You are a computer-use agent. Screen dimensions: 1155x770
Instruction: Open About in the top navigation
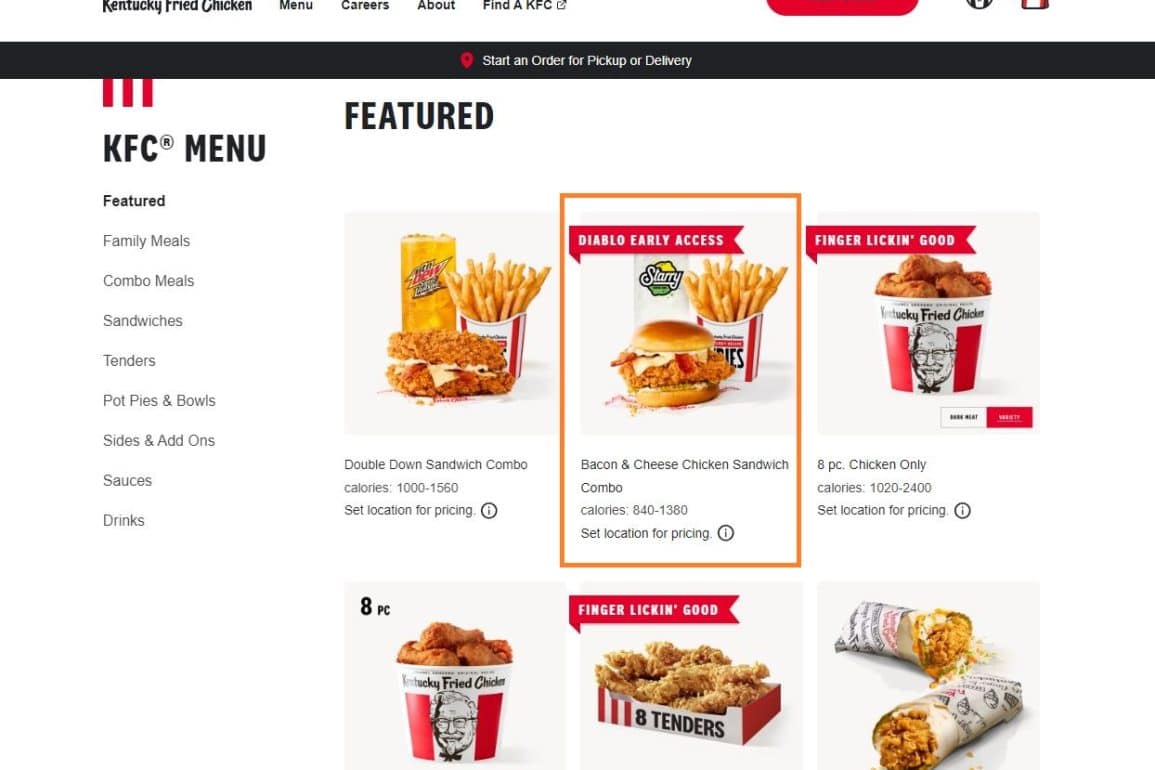tap(436, 5)
